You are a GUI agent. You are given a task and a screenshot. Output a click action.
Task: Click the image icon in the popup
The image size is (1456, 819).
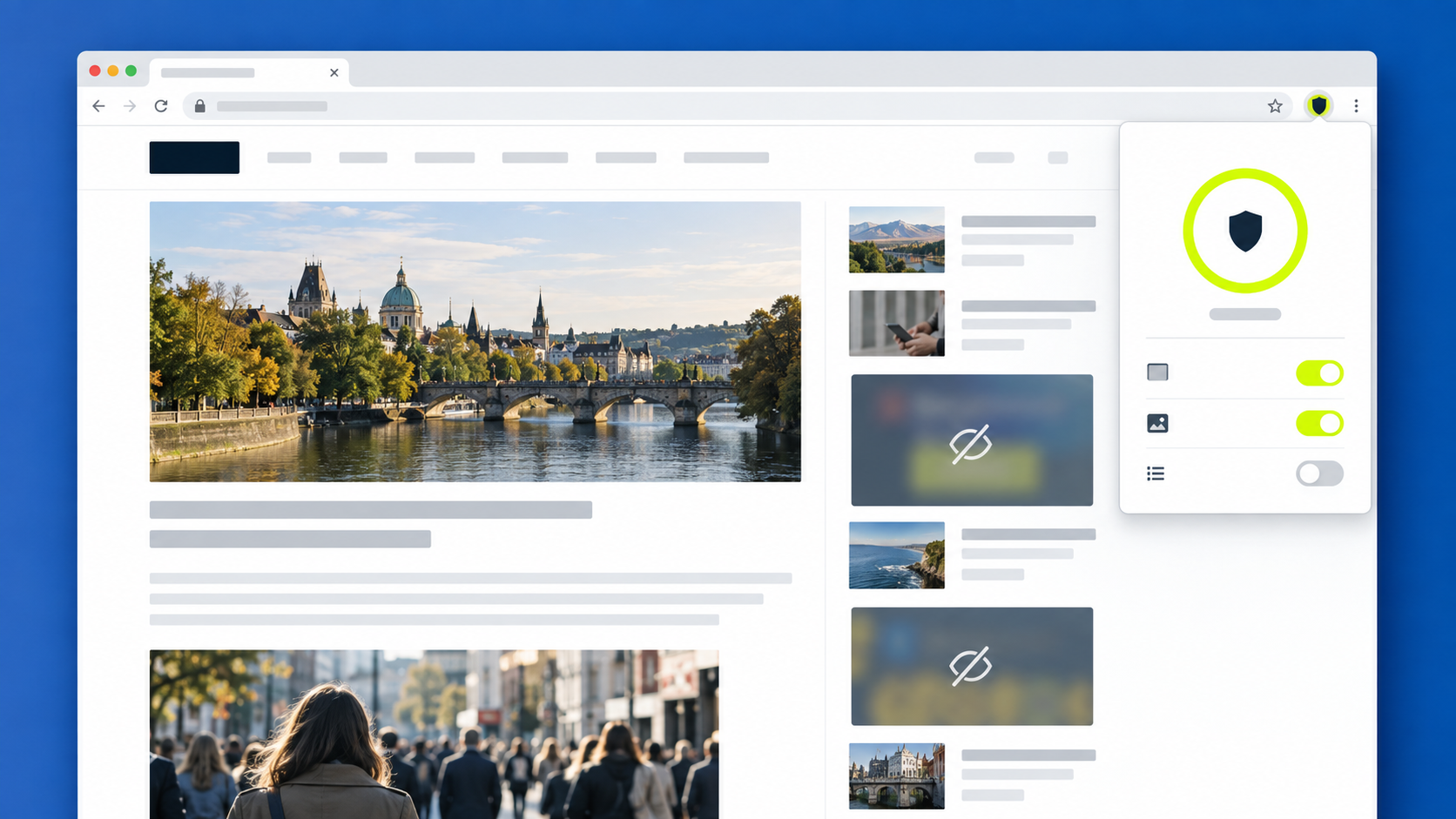click(1157, 423)
